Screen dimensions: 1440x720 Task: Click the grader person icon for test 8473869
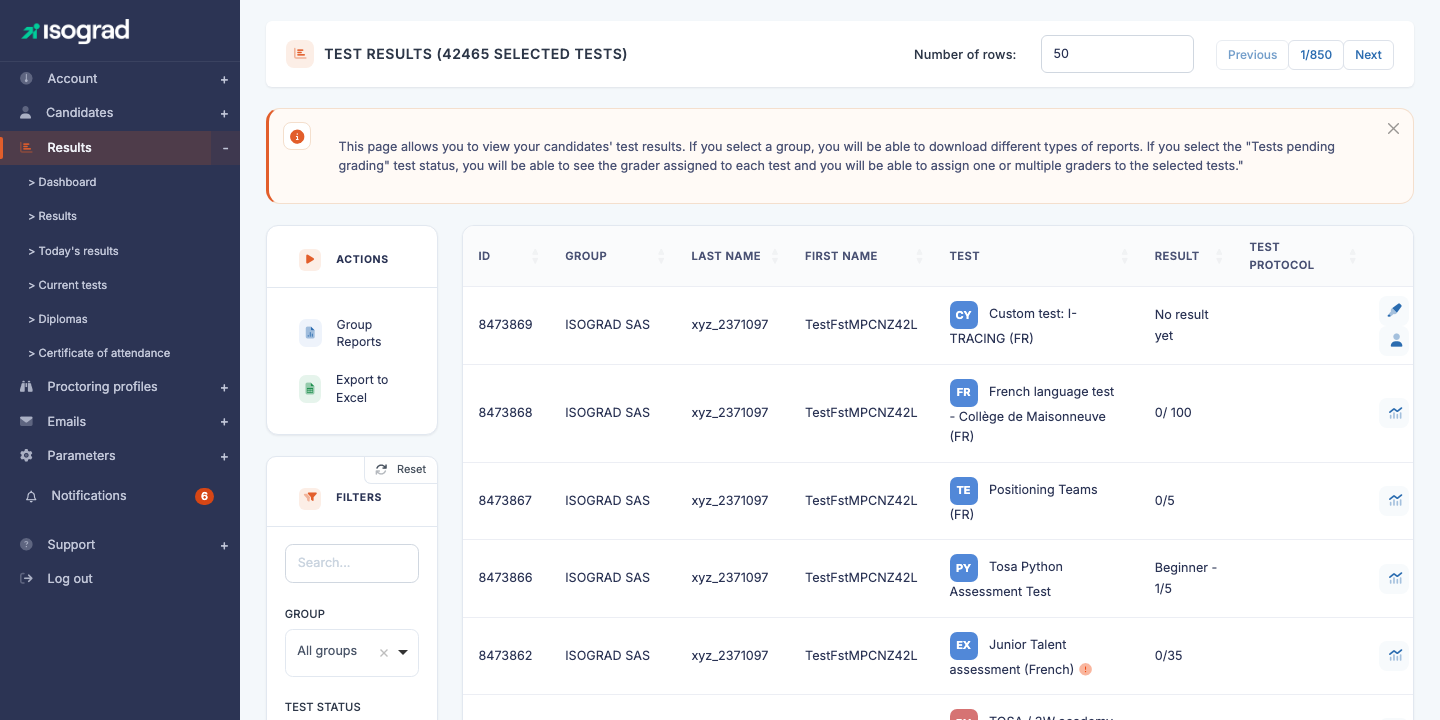click(1395, 341)
